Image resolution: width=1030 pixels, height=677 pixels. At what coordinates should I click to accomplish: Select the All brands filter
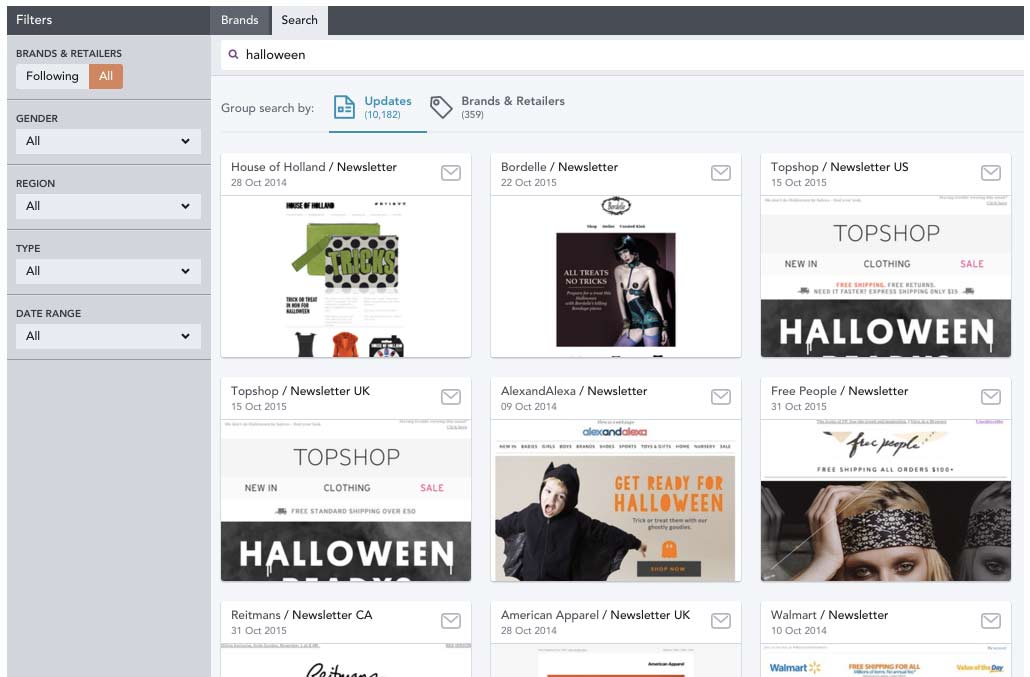tap(106, 76)
